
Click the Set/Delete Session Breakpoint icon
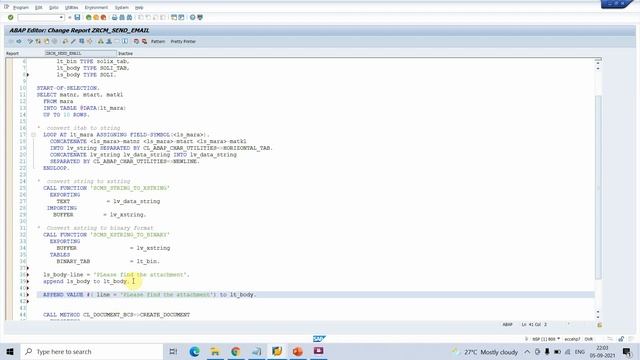136,41
